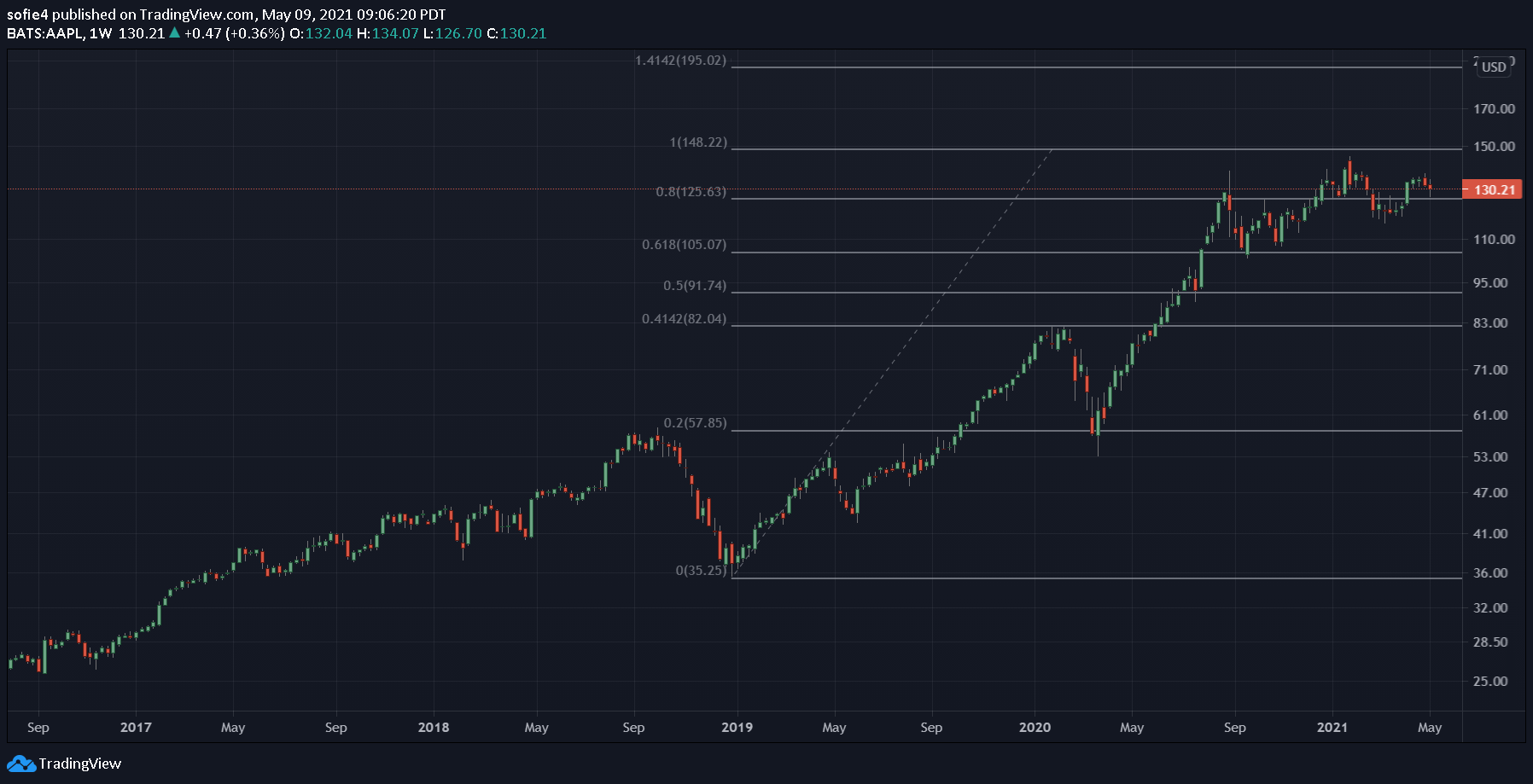The width and height of the screenshot is (1533, 784).
Task: Click the 71.00 price axis label
Action: 1490,370
